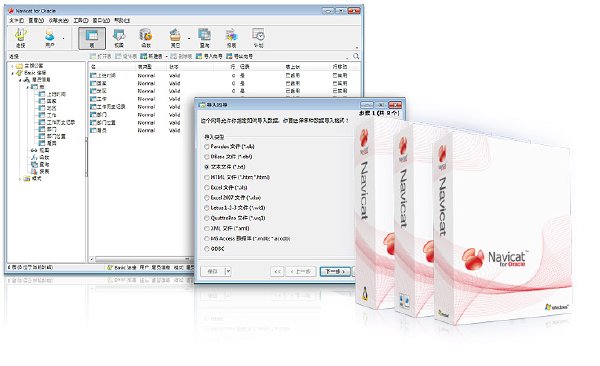Open the 文件 (File) menu
600x366 pixels.
tap(16, 20)
